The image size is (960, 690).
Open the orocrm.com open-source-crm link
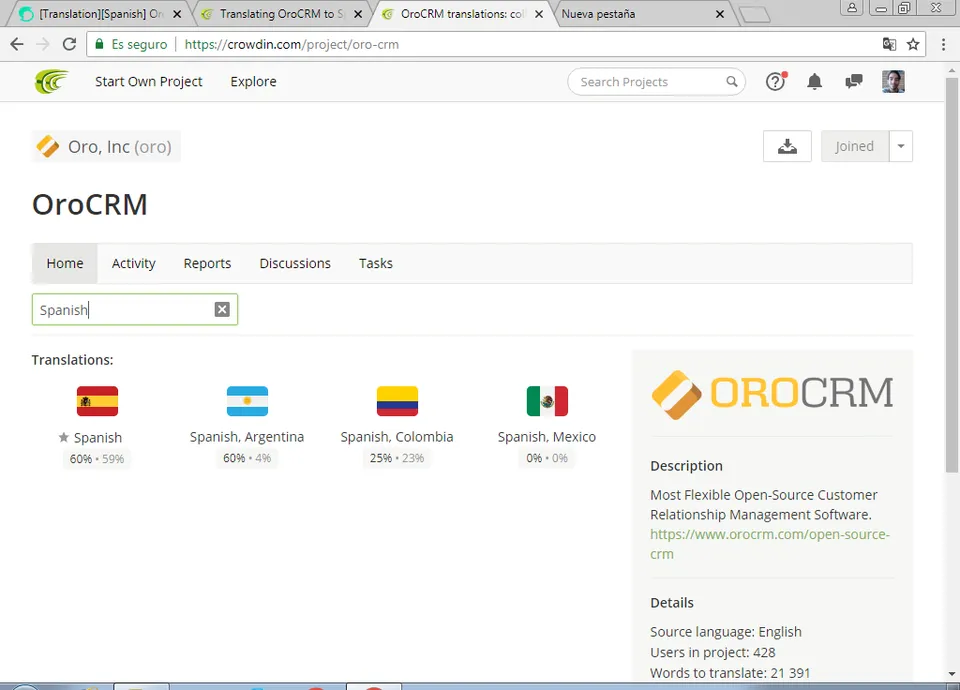770,544
